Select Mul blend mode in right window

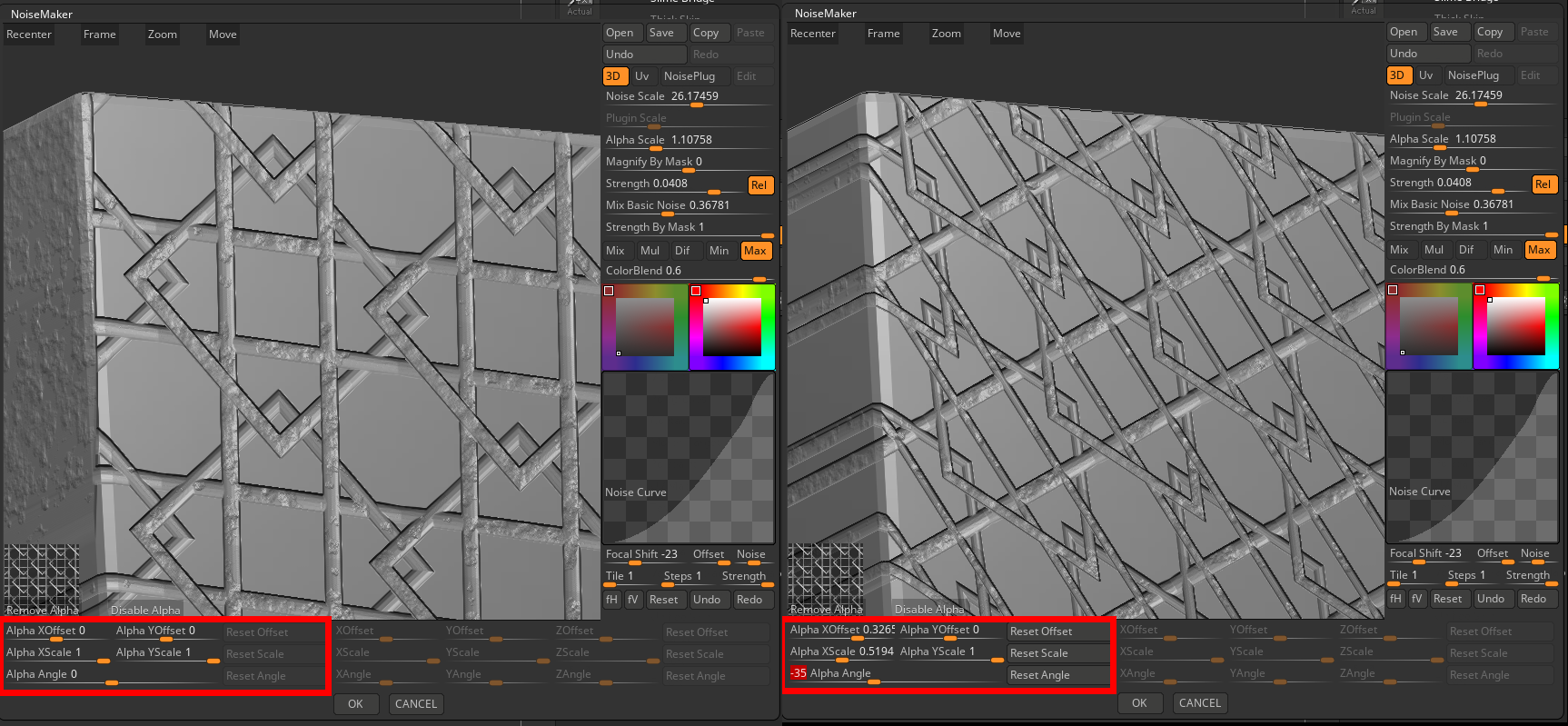click(x=1434, y=250)
